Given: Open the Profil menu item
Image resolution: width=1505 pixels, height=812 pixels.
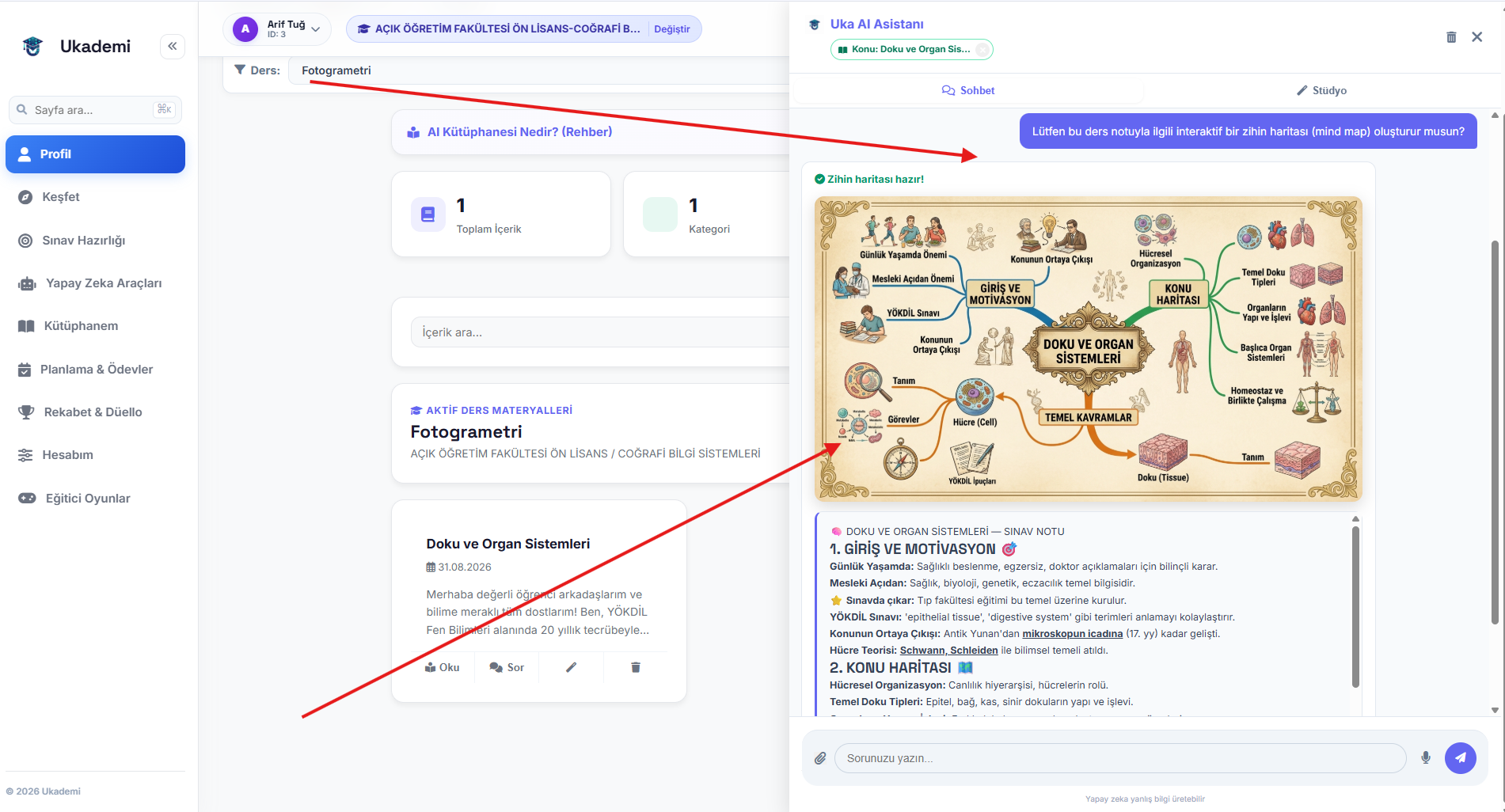Looking at the screenshot, I should 95,154.
